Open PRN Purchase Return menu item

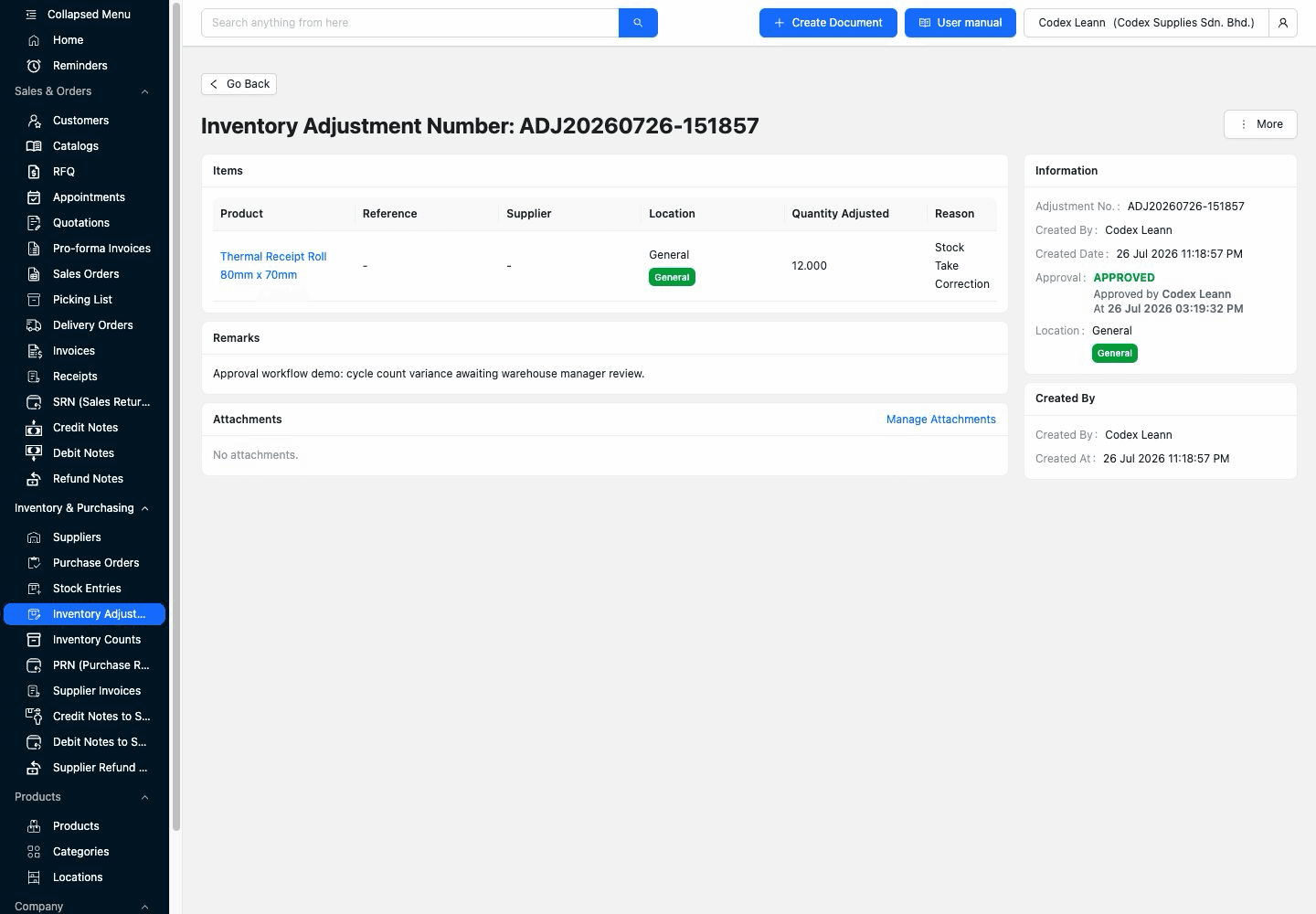(84, 665)
